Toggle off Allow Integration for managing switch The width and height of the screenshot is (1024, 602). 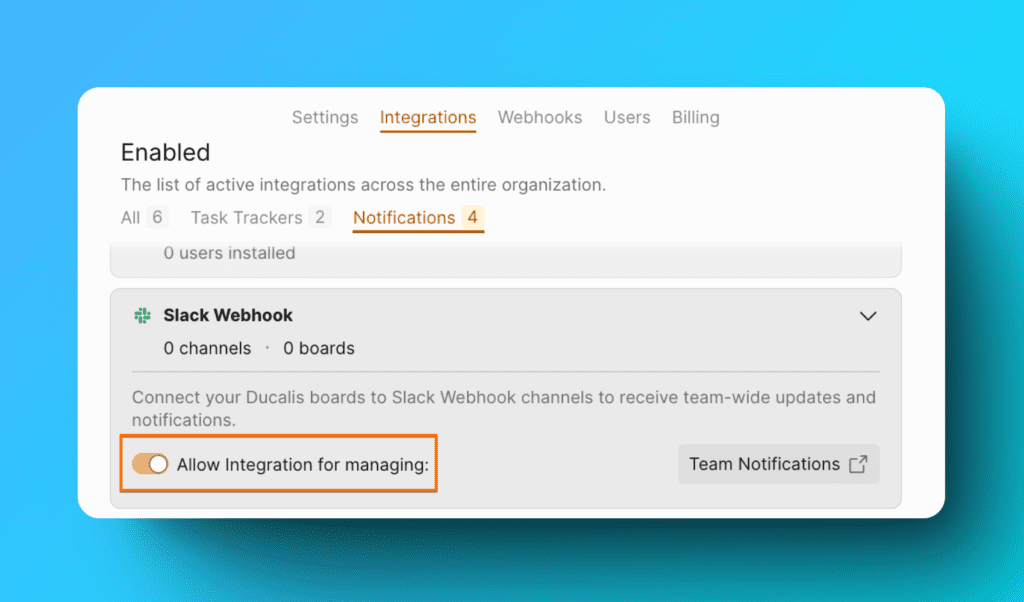pyautogui.click(x=150, y=464)
